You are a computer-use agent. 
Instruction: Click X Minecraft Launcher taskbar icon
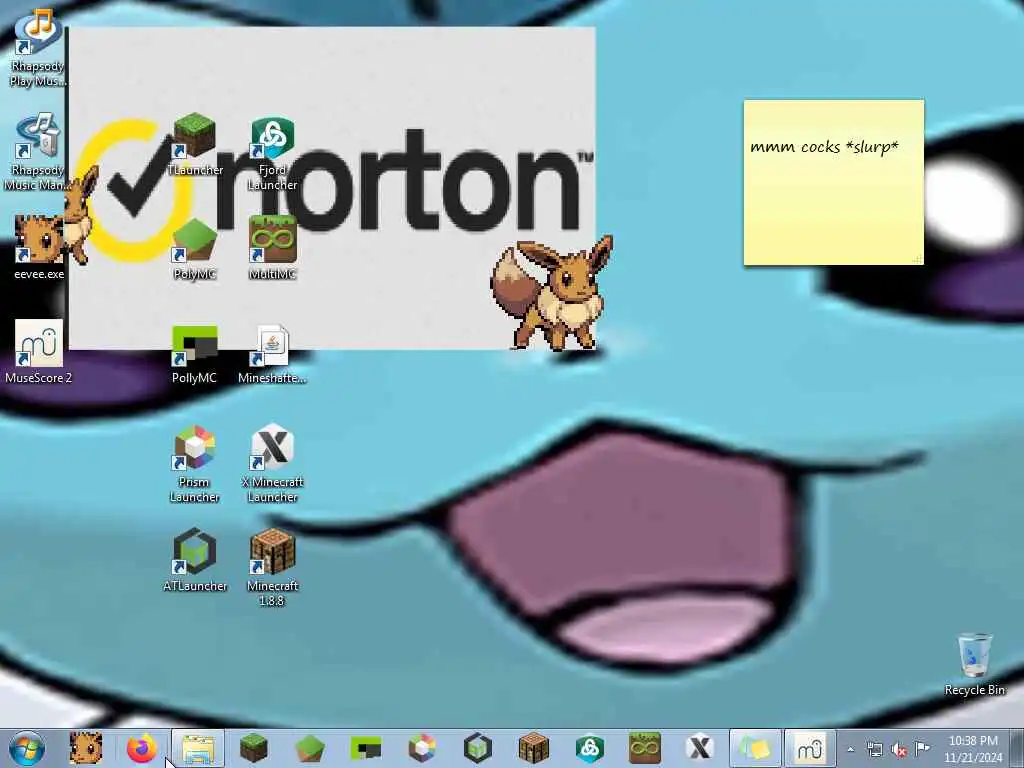[700, 748]
